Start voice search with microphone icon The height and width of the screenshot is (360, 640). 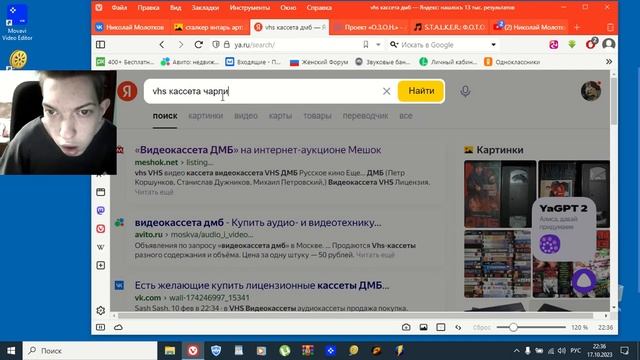465,91
